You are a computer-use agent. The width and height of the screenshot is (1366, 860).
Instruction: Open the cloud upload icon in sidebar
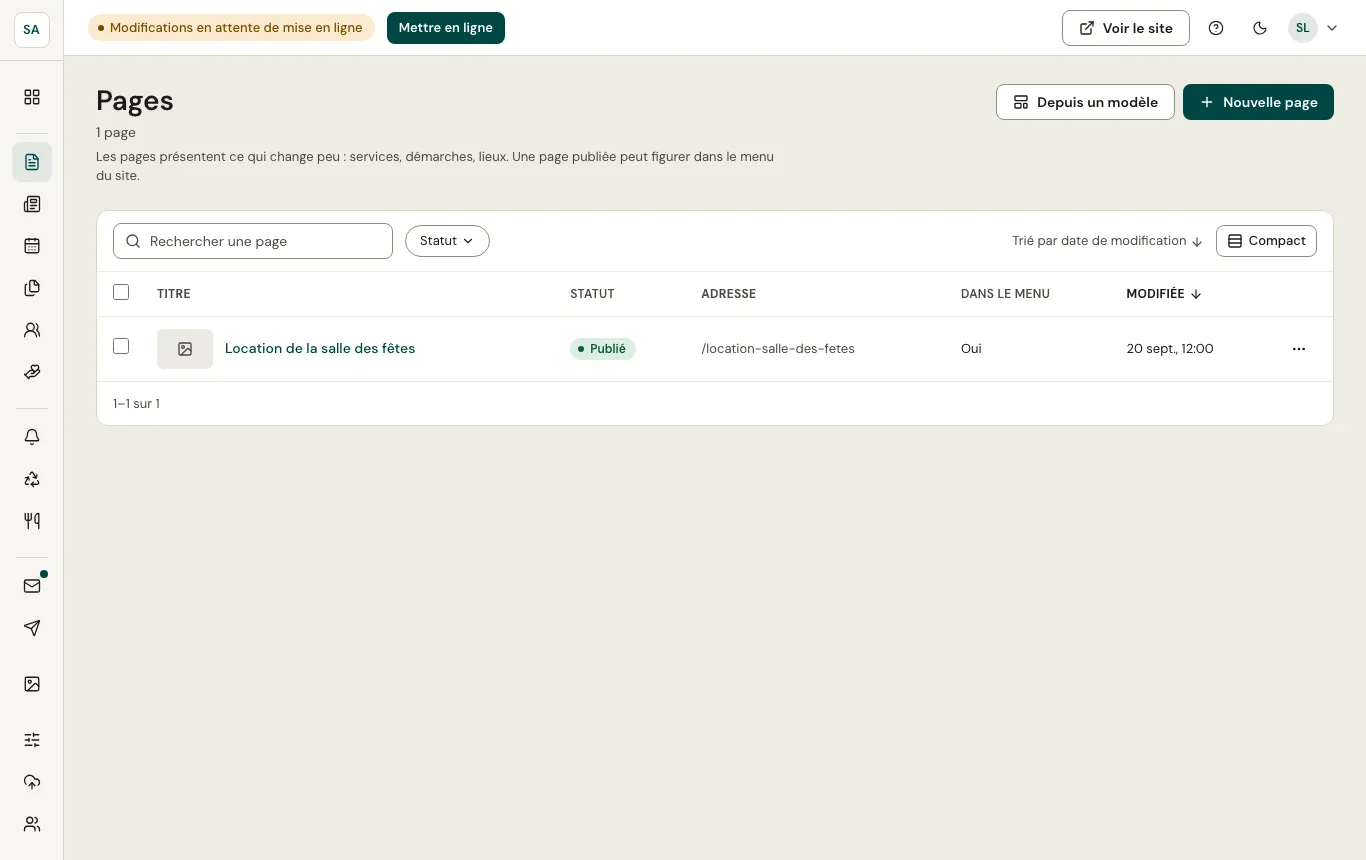point(32,782)
